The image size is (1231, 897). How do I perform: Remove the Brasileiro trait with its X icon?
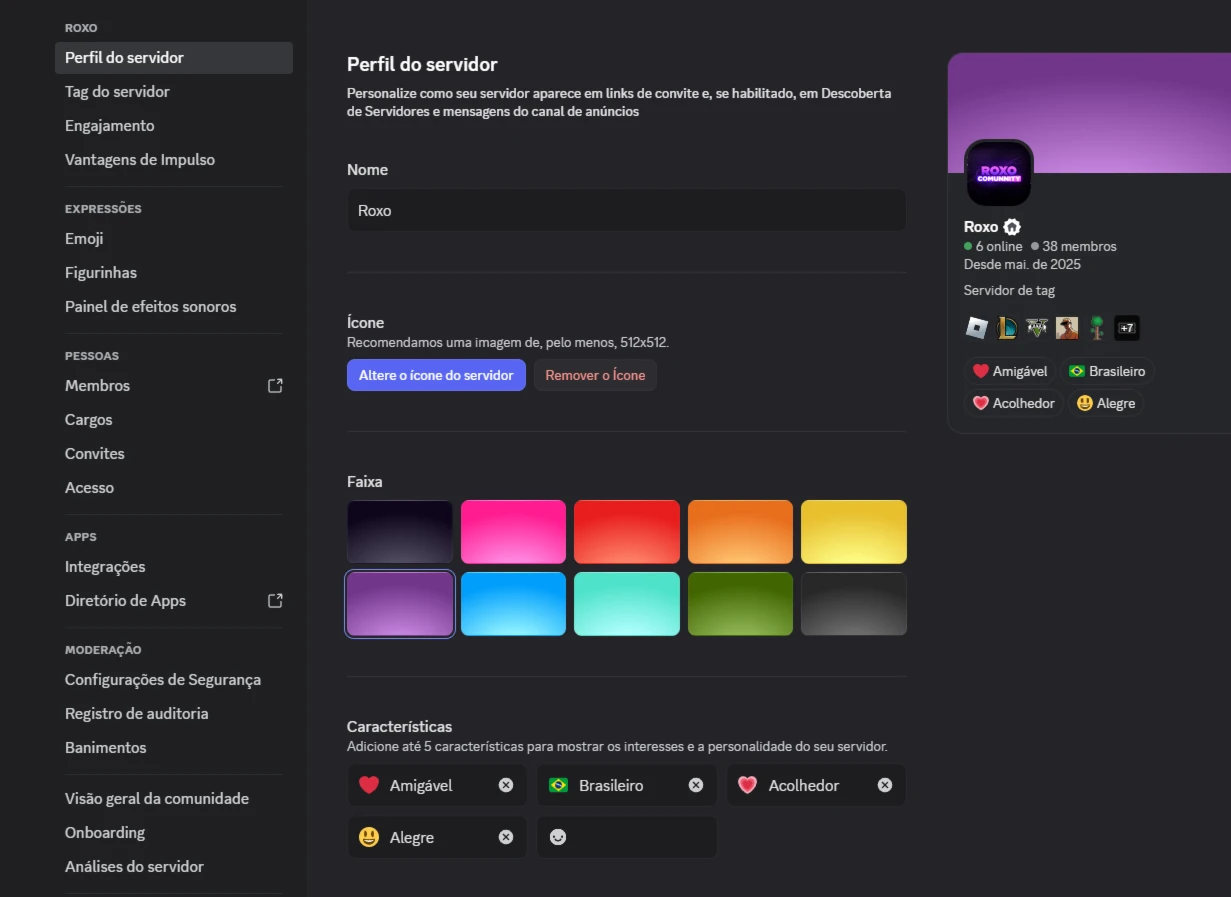[696, 785]
